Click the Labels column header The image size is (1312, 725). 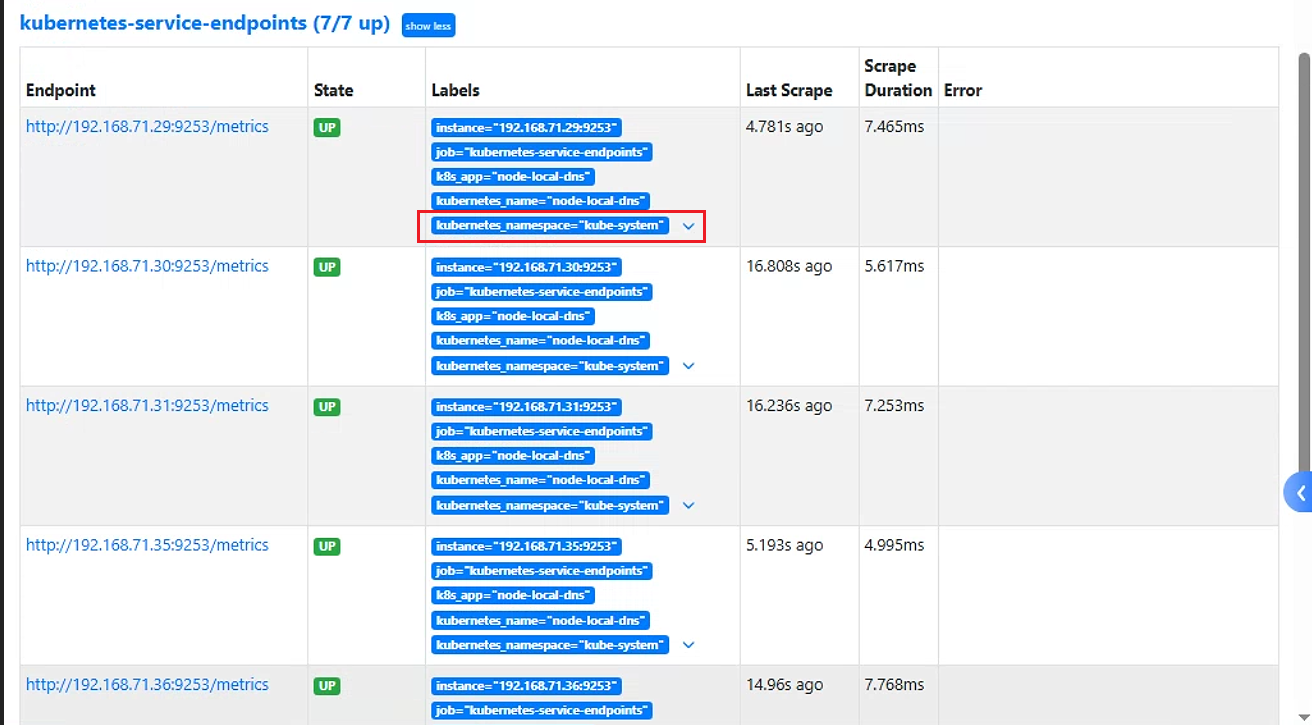point(456,90)
